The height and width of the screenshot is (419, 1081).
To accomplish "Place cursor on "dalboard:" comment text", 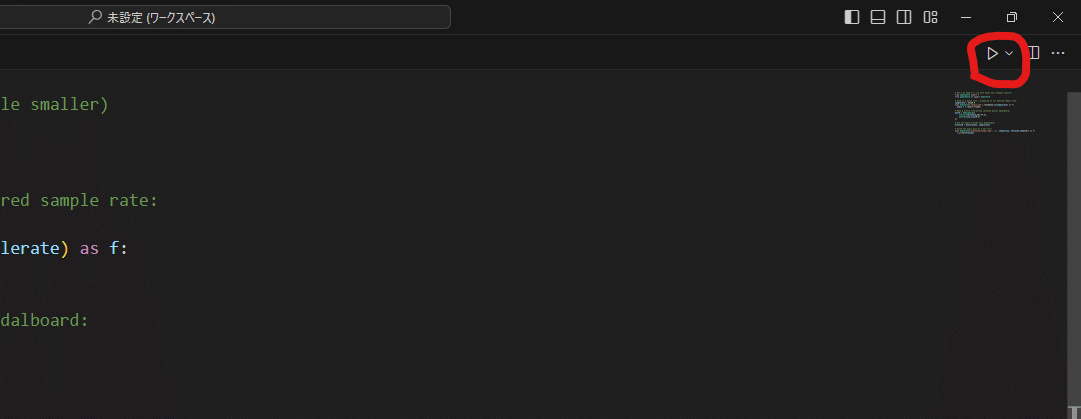I will (45, 320).
